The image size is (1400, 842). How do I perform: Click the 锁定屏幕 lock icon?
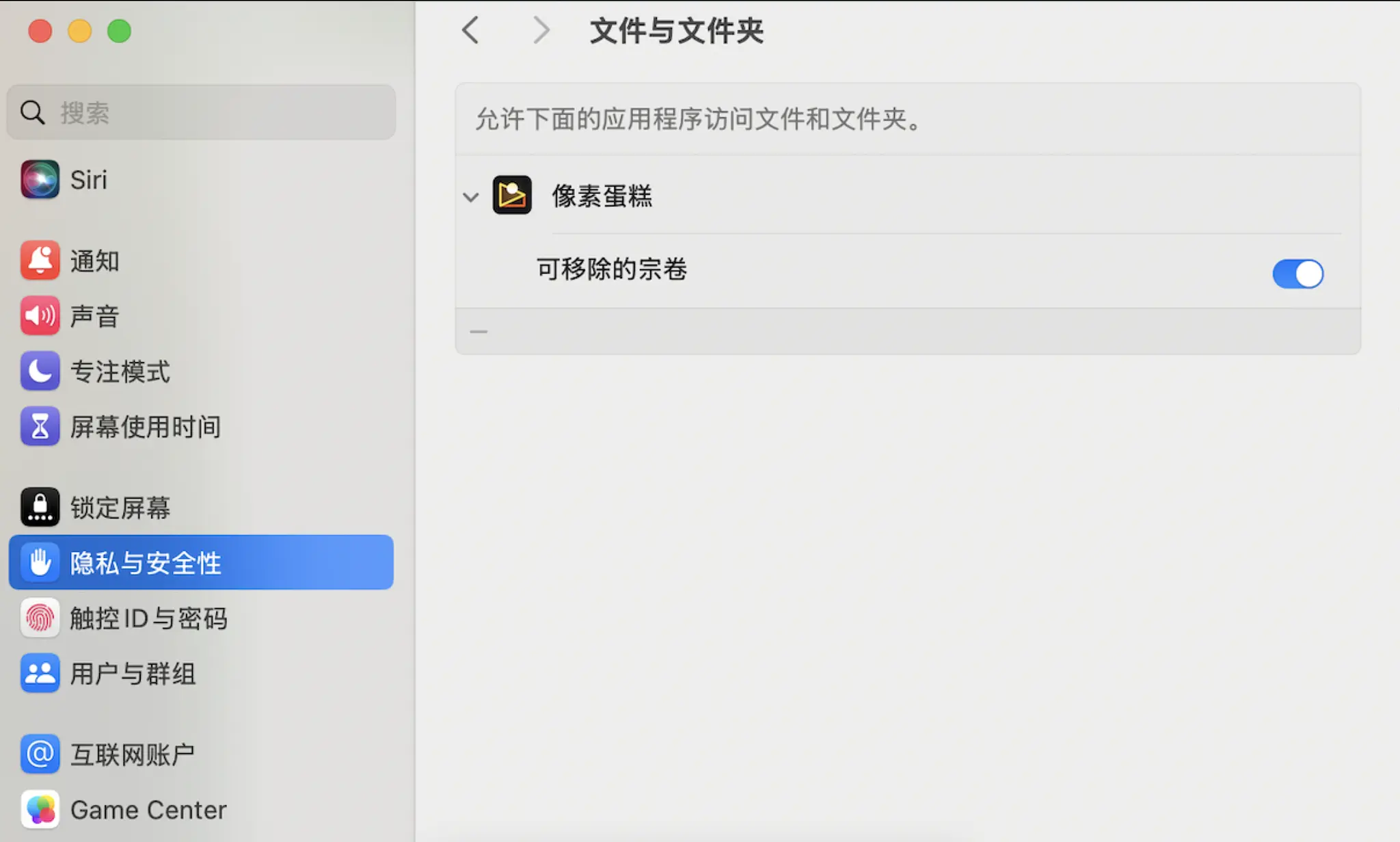pos(40,508)
